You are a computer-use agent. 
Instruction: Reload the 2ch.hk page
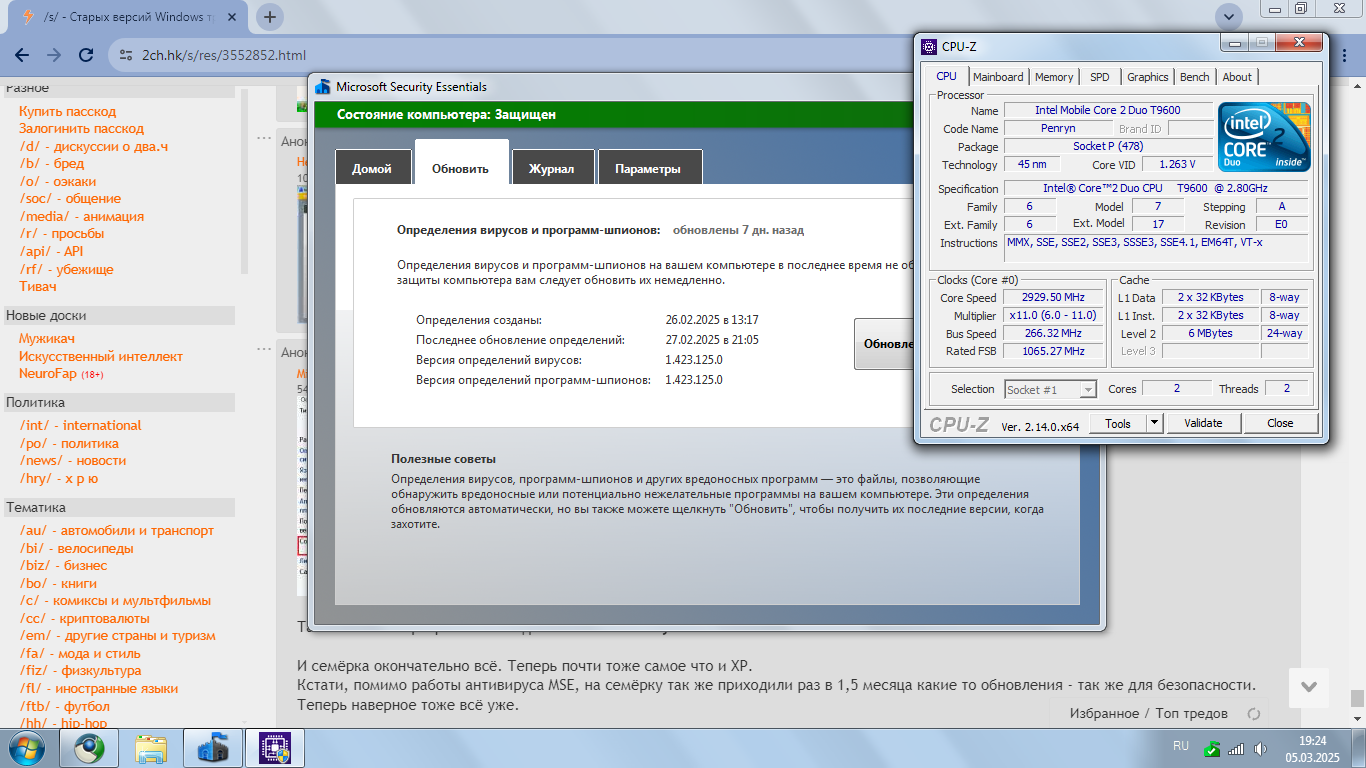[86, 55]
